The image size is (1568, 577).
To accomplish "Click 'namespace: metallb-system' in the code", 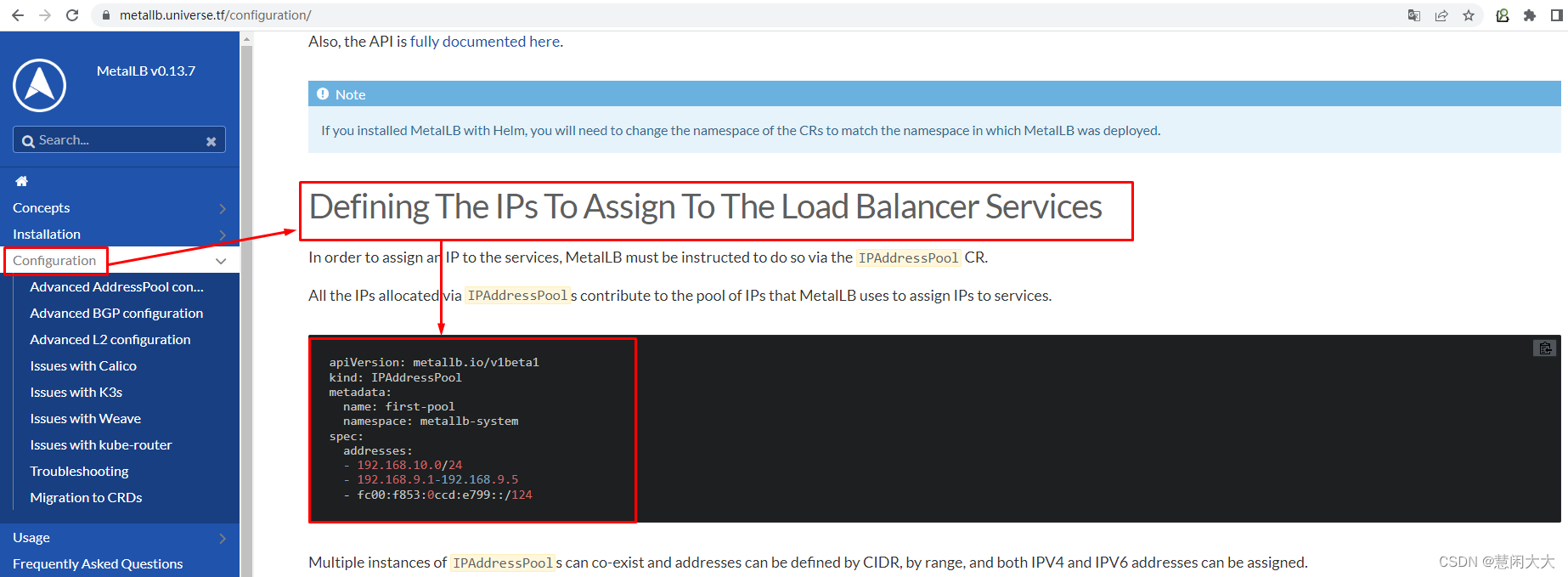I will [431, 421].
